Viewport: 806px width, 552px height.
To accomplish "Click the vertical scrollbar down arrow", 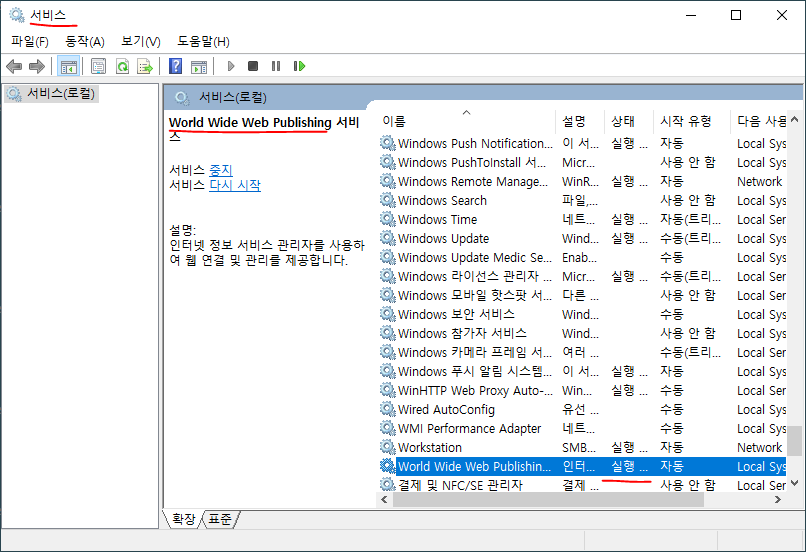I will point(794,483).
